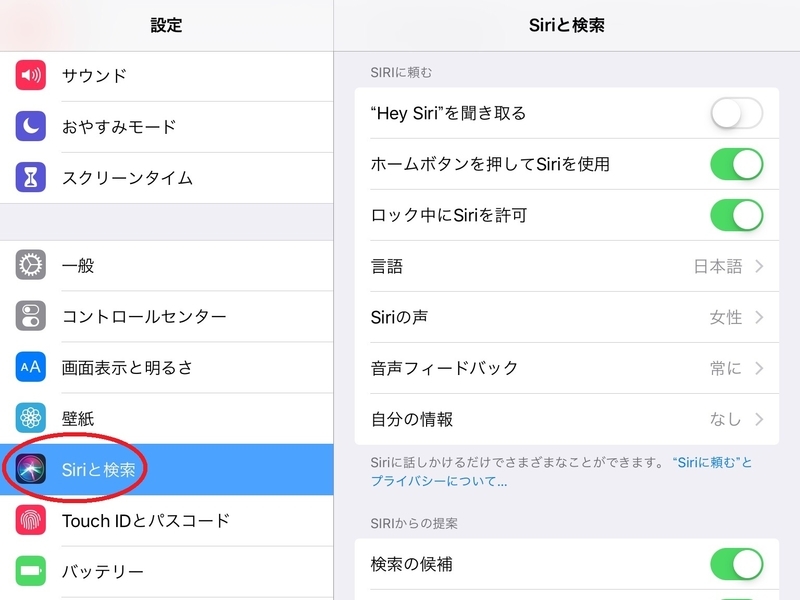Image resolution: width=800 pixels, height=600 pixels.
Task: Click the コントロールセンター toggle-sliders icon
Action: [x=30, y=316]
